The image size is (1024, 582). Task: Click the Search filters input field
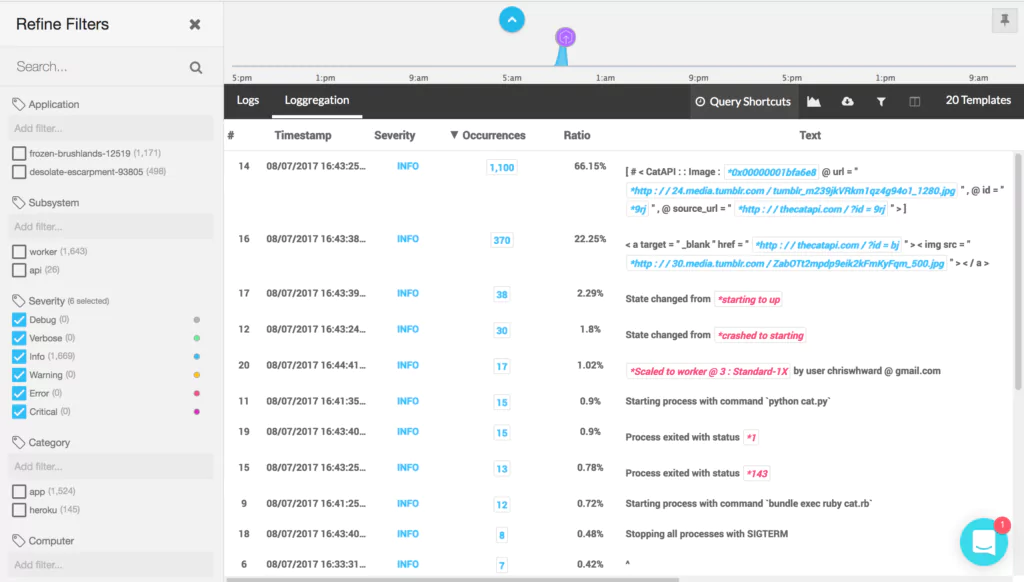click(x=98, y=67)
